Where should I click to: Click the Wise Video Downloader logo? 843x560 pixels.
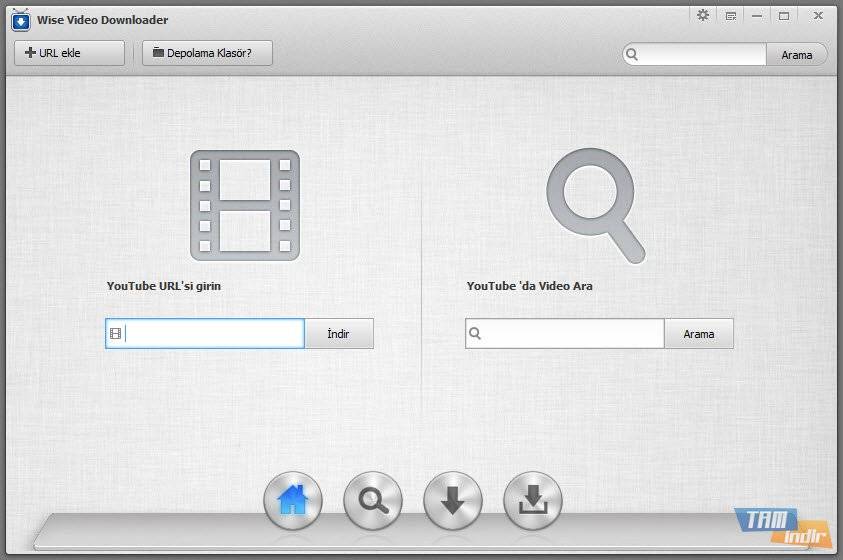pyautogui.click(x=20, y=19)
